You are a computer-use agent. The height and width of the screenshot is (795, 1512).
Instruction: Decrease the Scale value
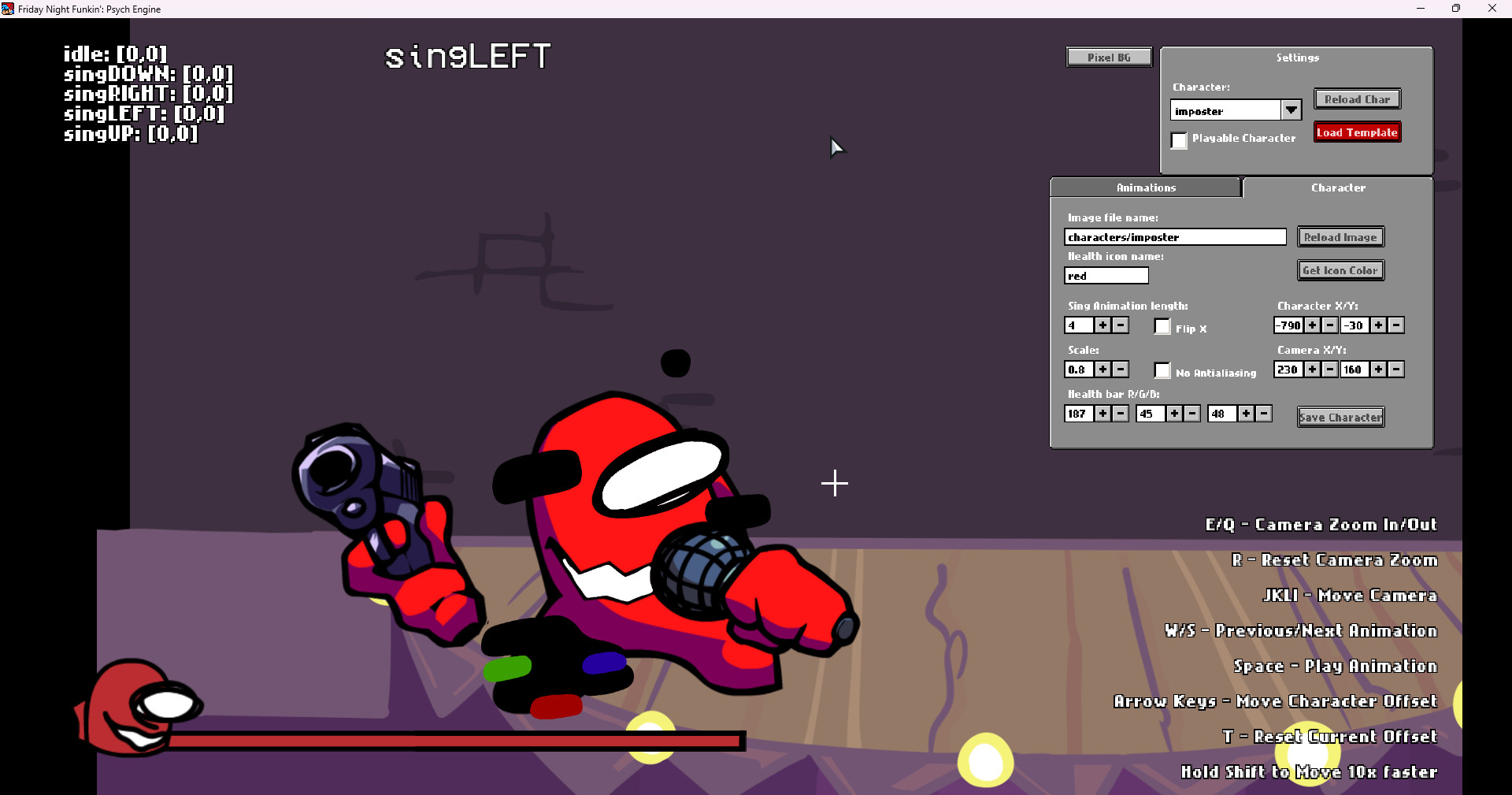(x=1121, y=369)
